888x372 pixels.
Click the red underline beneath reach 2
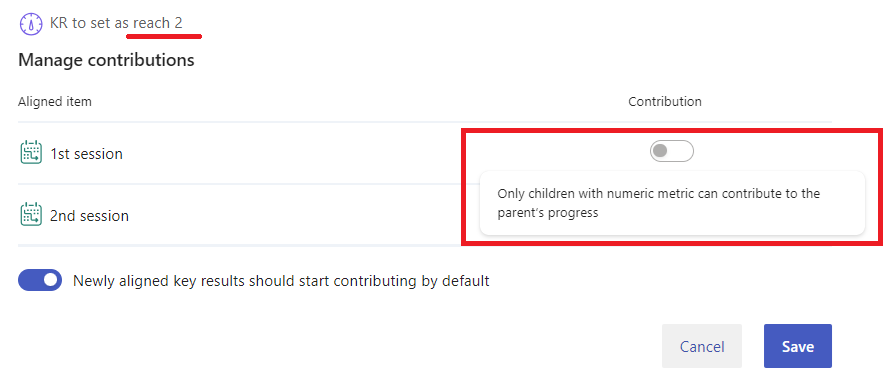click(164, 36)
